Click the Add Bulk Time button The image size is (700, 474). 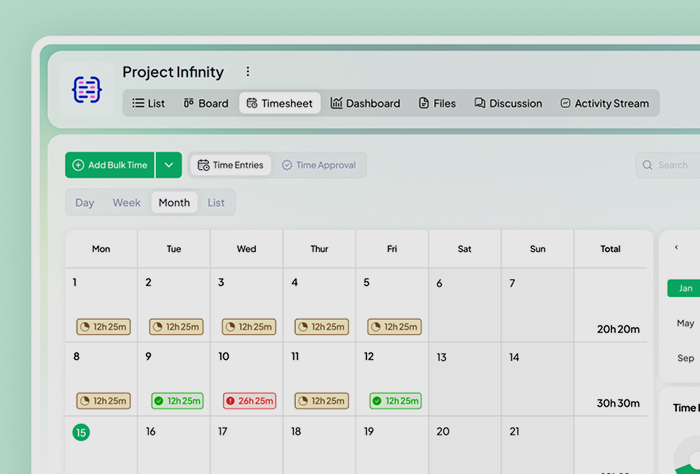(x=110, y=165)
